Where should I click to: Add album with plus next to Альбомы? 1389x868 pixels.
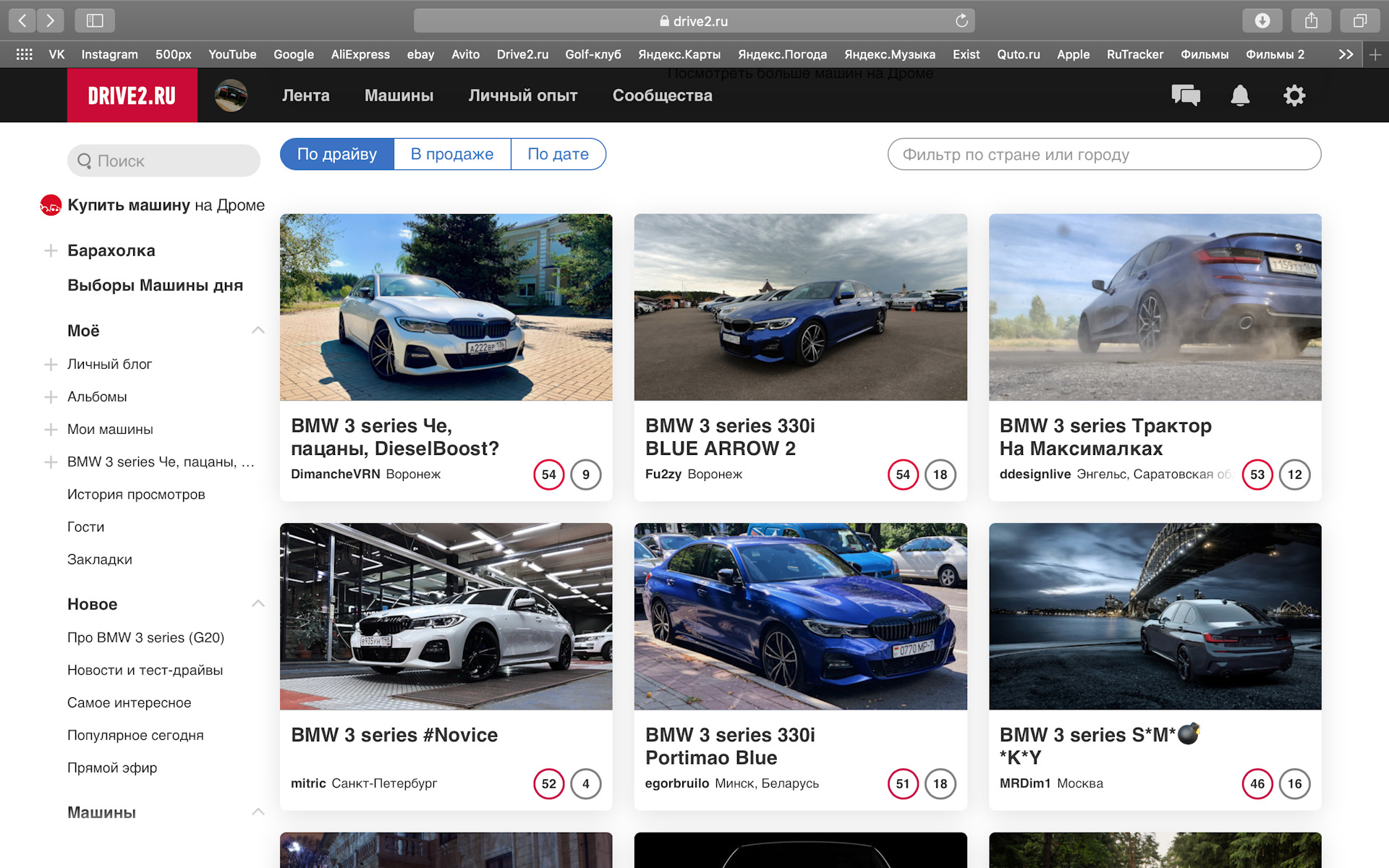point(51,397)
